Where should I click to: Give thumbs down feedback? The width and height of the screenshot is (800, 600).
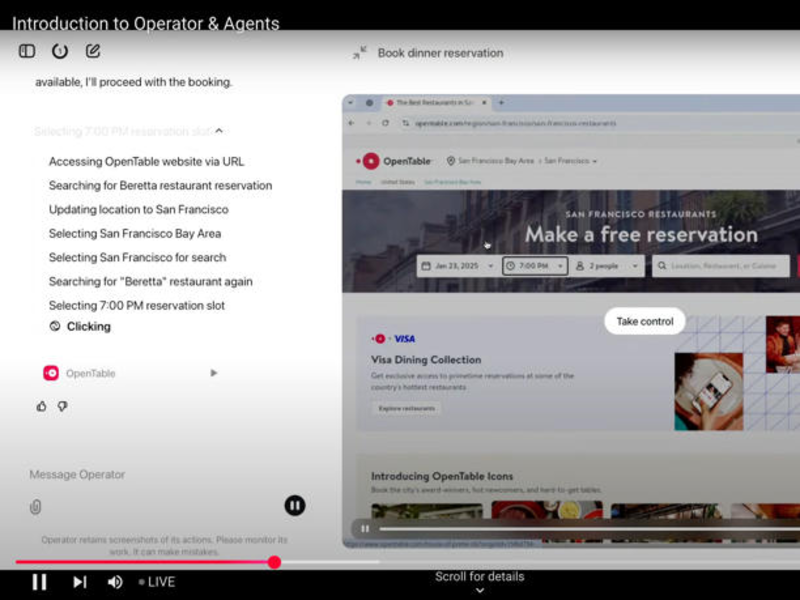[x=62, y=406]
